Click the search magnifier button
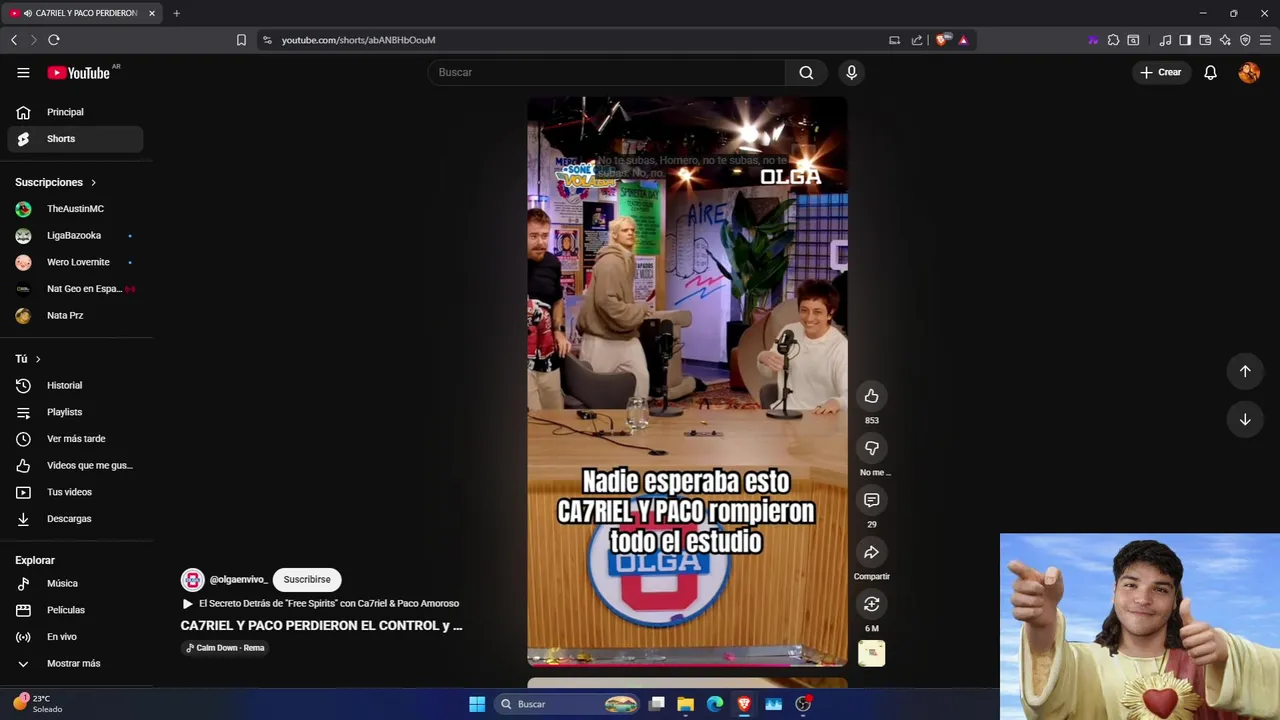The height and width of the screenshot is (720, 1280). (806, 72)
